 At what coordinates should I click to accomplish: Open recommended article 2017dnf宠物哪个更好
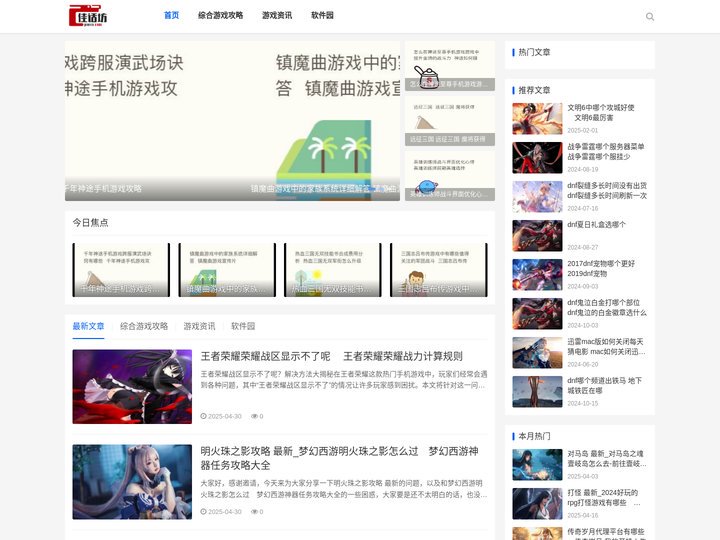point(601,269)
